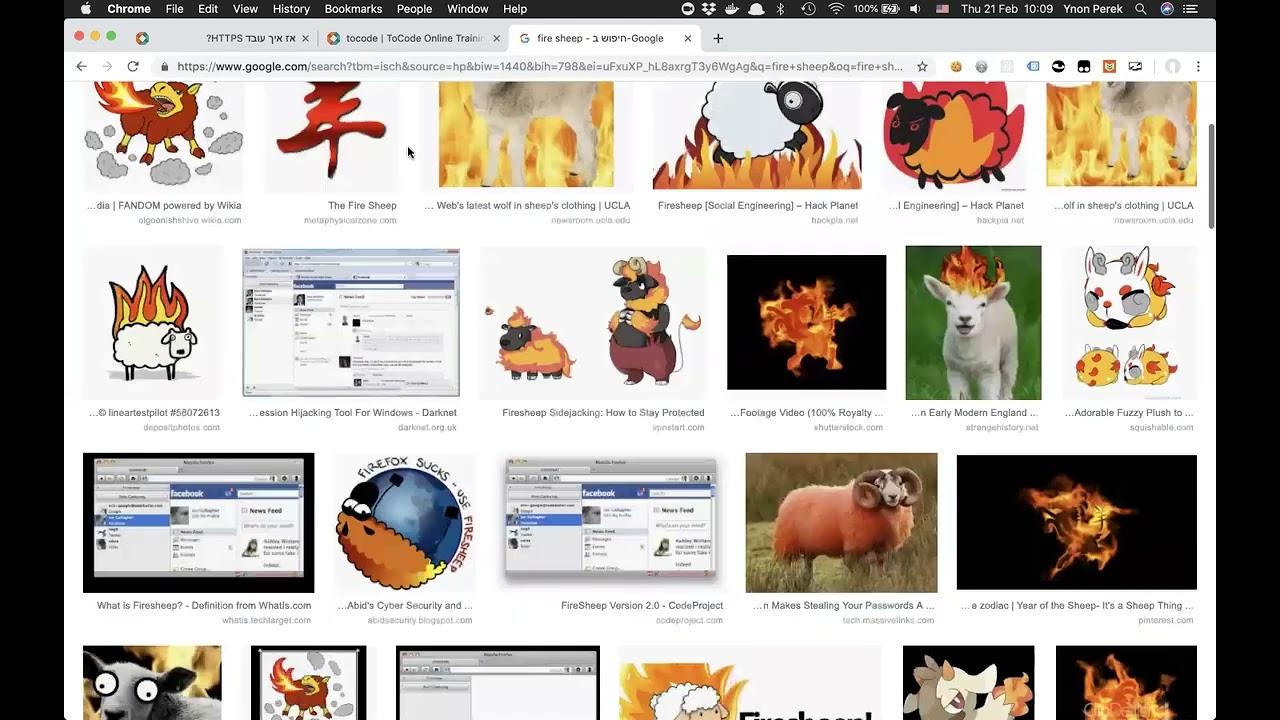Switch to the 'tocode | ToCode Online Training' tab
Image resolution: width=1280 pixels, height=720 pixels.
click(x=414, y=38)
